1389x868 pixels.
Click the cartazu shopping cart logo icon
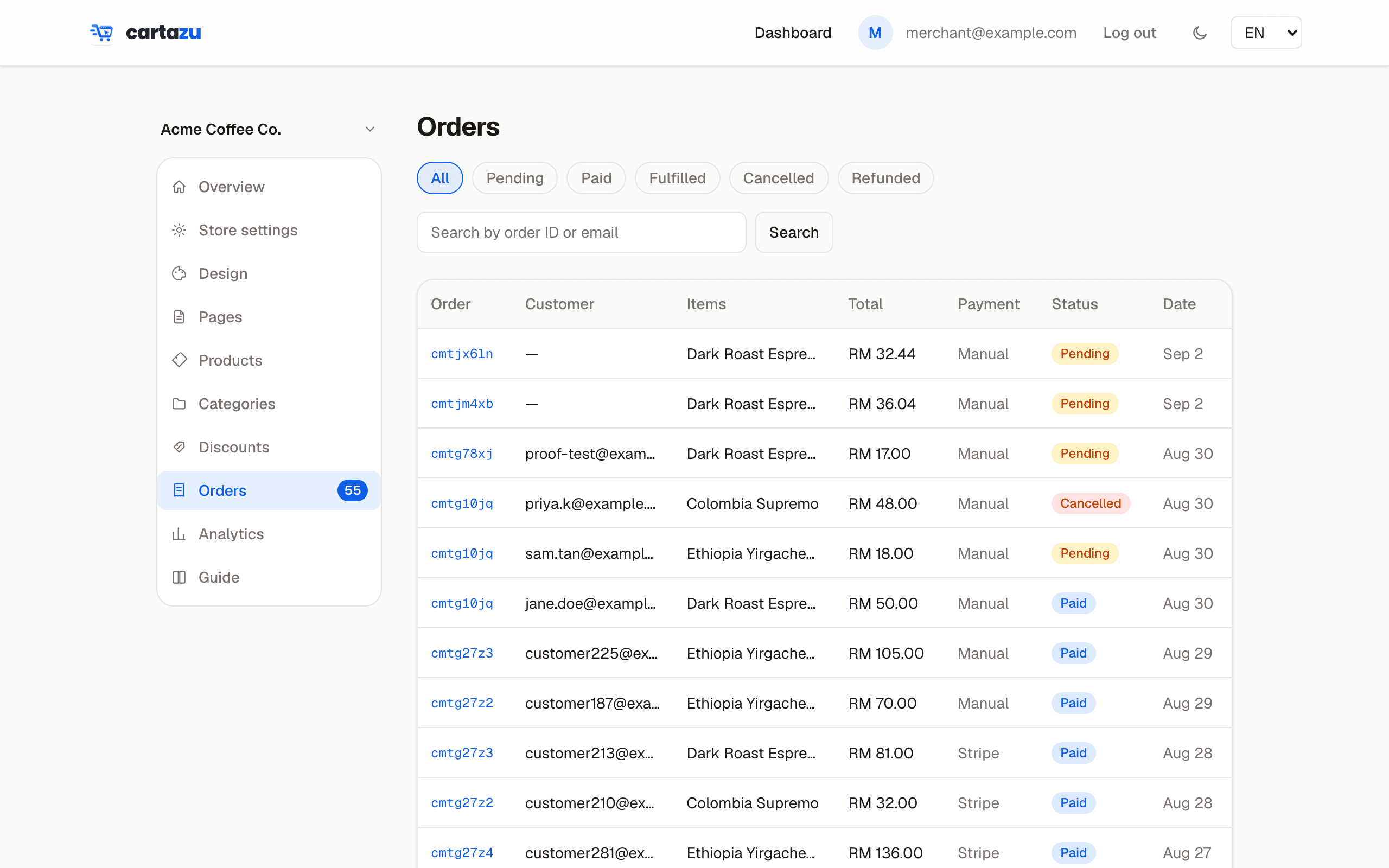(101, 33)
